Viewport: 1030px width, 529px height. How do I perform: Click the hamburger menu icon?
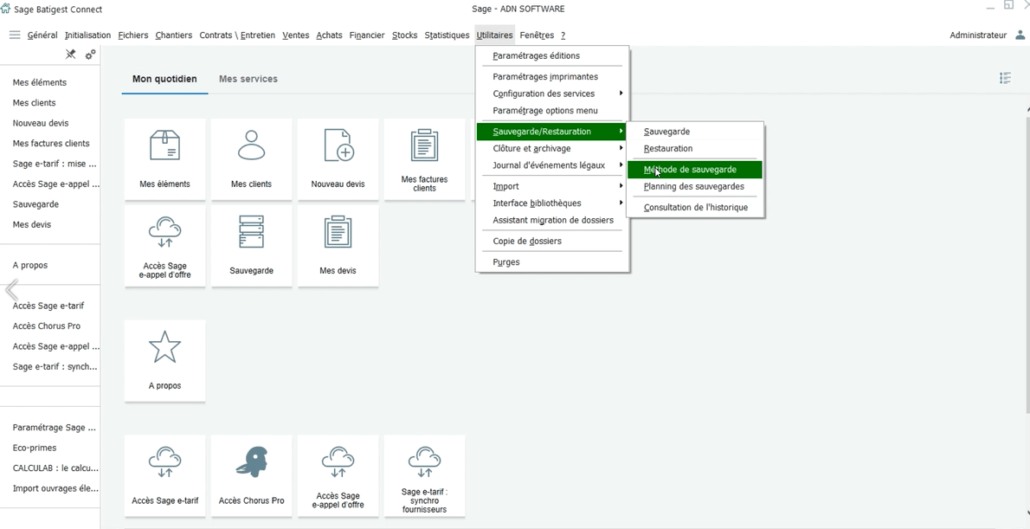pyautogui.click(x=15, y=35)
